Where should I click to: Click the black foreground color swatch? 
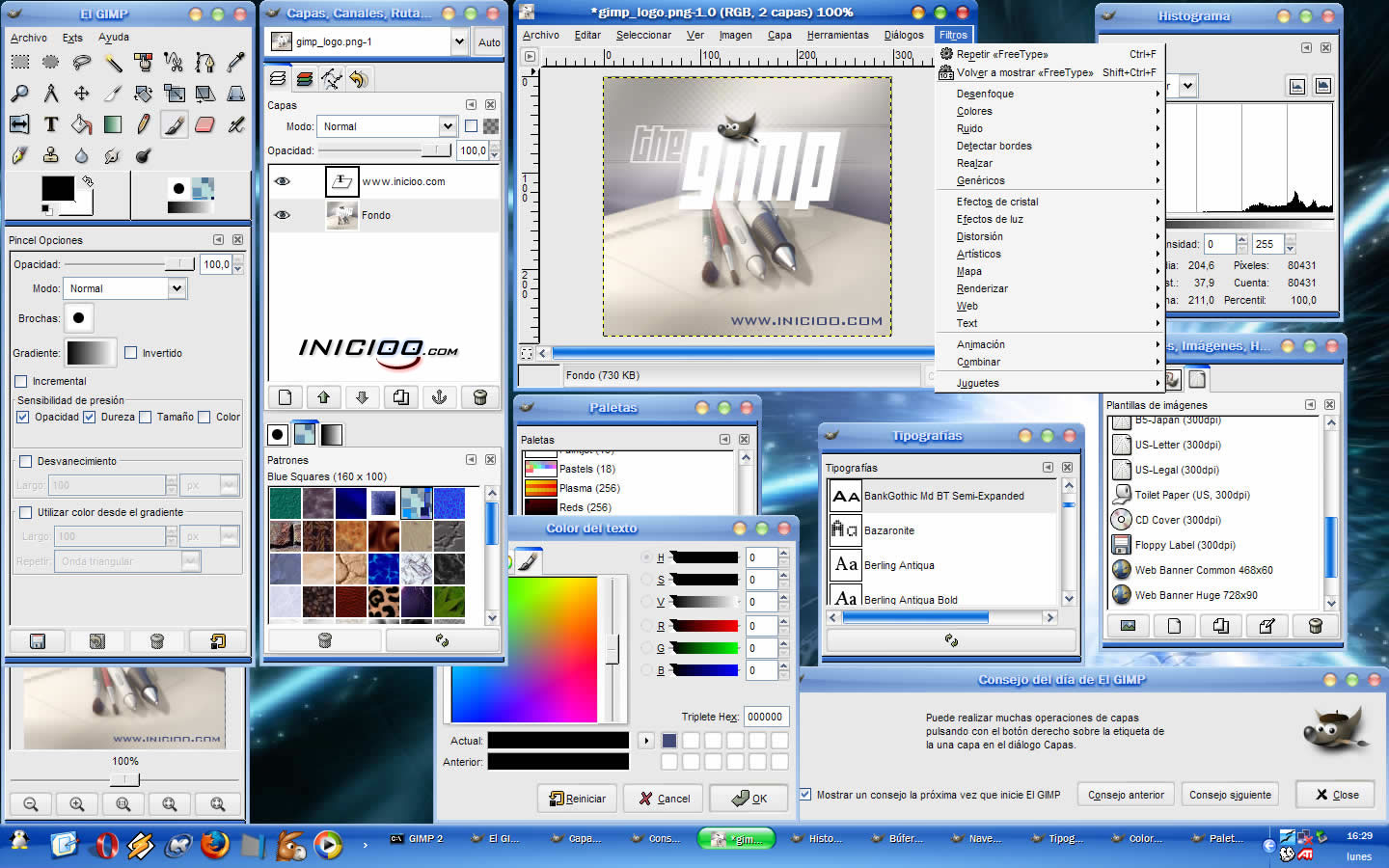pyautogui.click(x=58, y=189)
